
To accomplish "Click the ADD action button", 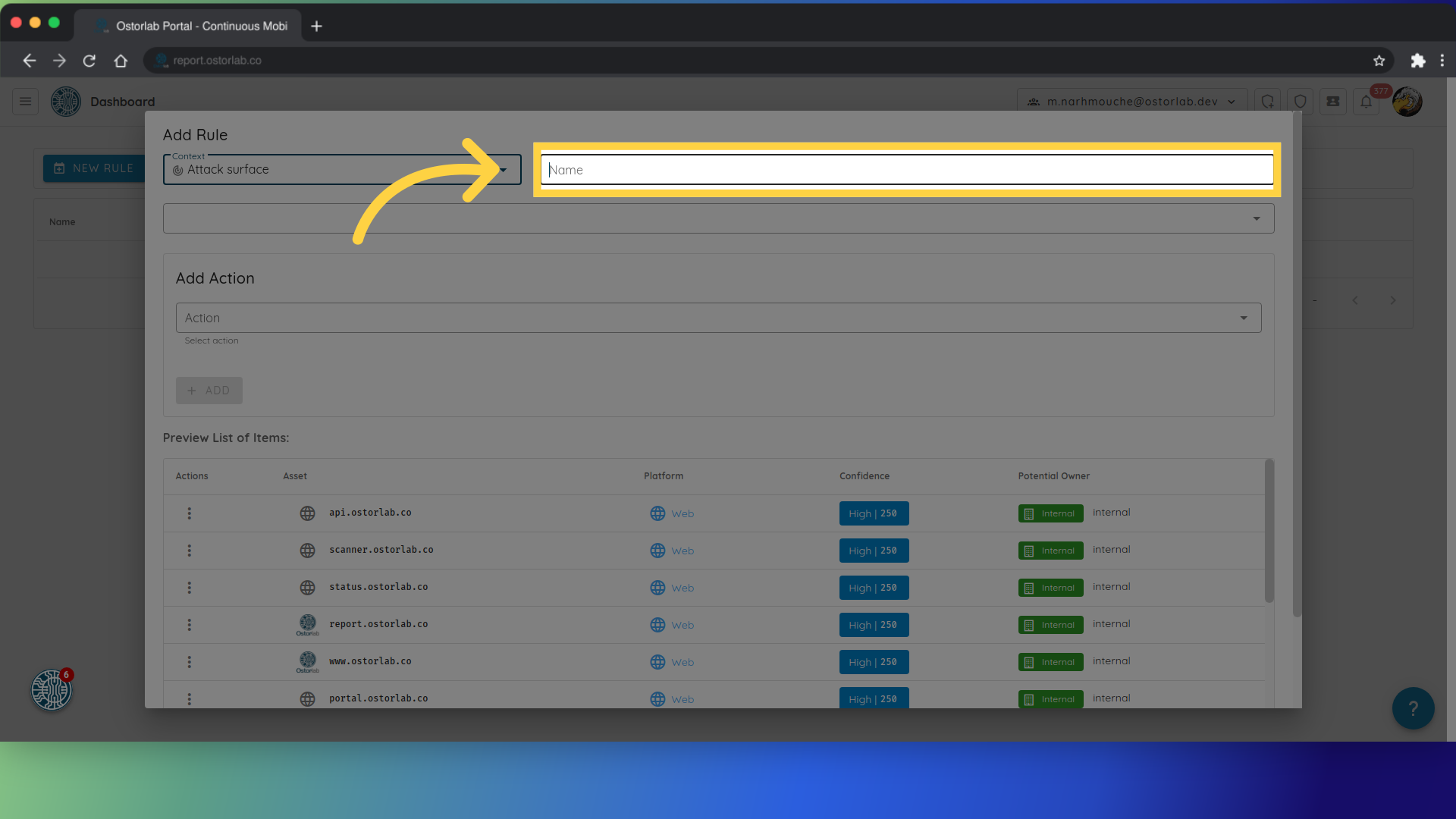I will (x=209, y=391).
